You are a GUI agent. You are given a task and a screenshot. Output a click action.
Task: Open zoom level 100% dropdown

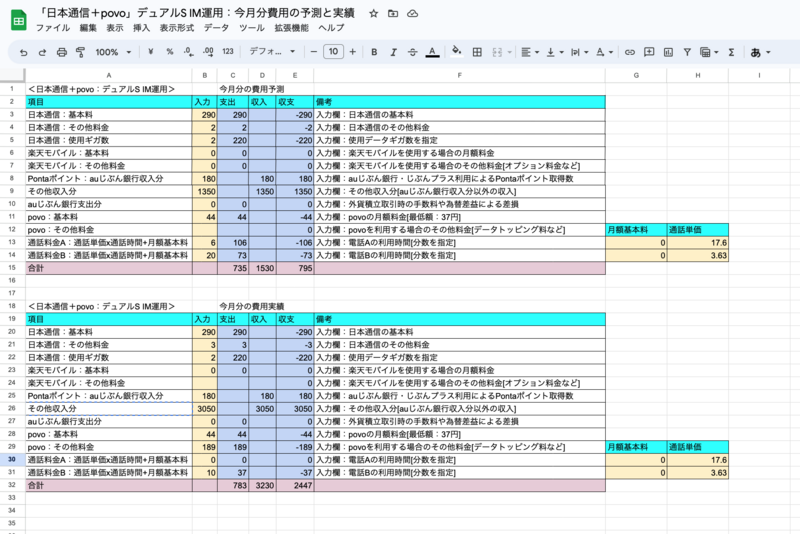[x=113, y=52]
